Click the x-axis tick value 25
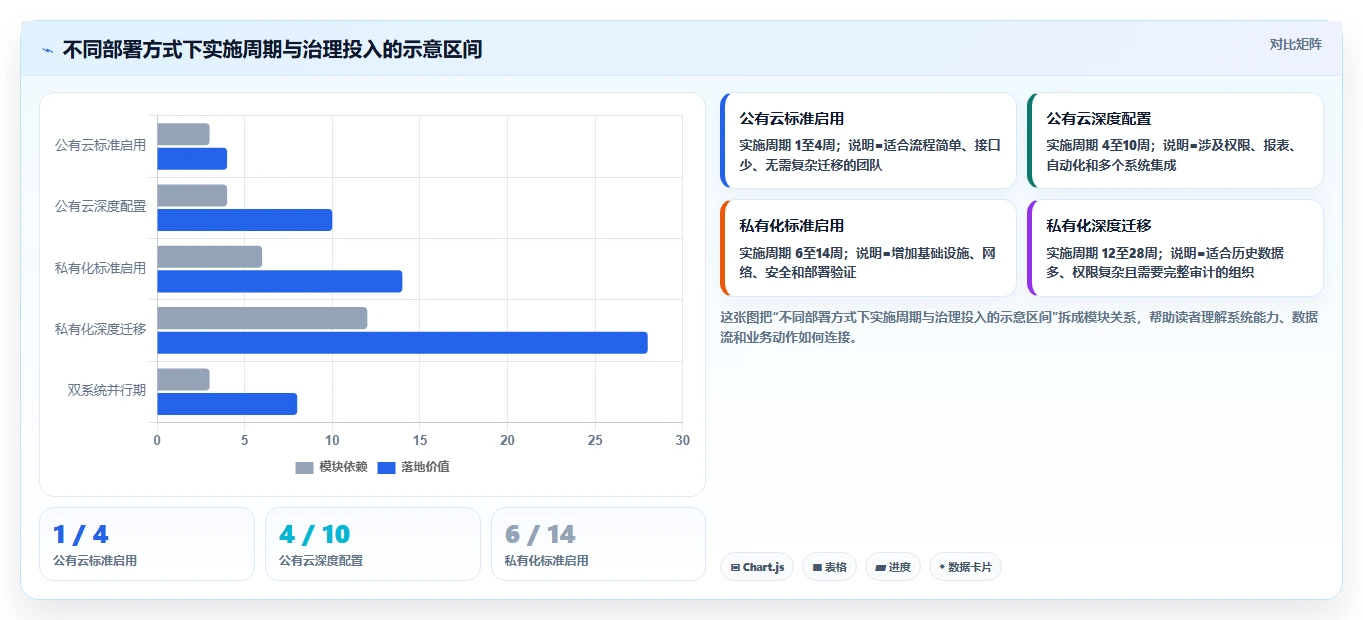Screen dimensions: 1363x620 pos(595,440)
